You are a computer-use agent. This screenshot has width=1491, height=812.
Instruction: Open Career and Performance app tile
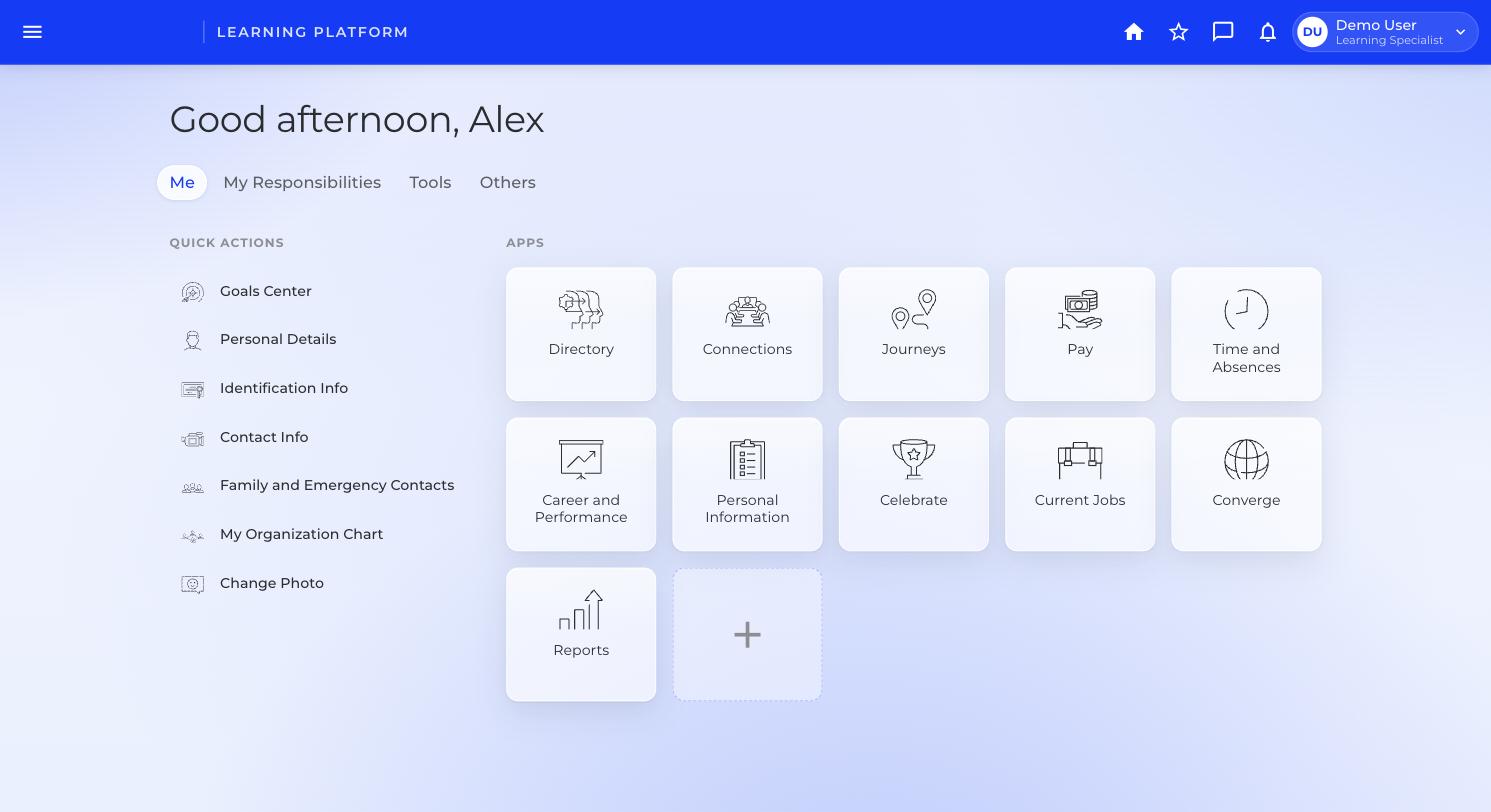[581, 484]
